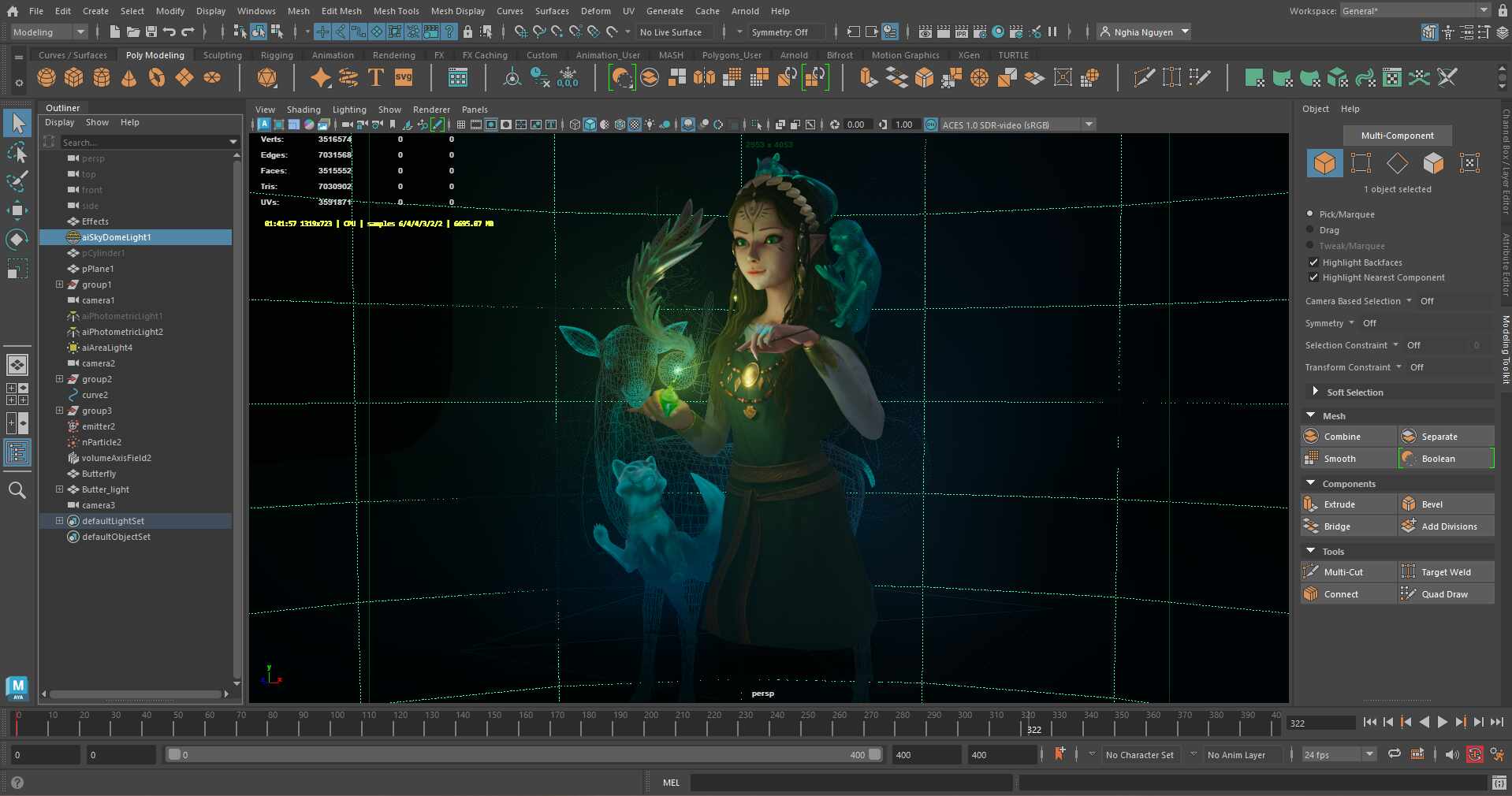Switch to the Rigging shelf tab
The height and width of the screenshot is (796, 1512).
coord(277,55)
